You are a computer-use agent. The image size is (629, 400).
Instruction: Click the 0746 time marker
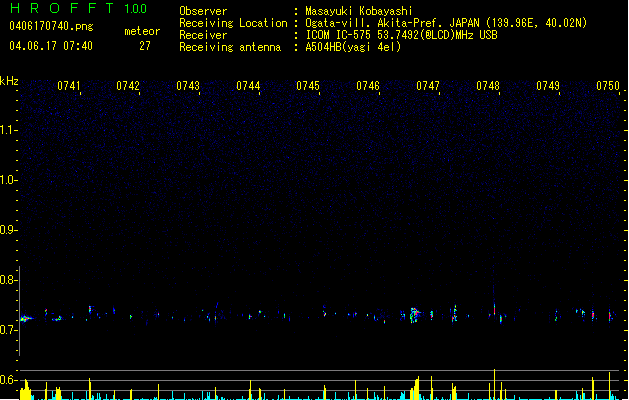pos(368,86)
